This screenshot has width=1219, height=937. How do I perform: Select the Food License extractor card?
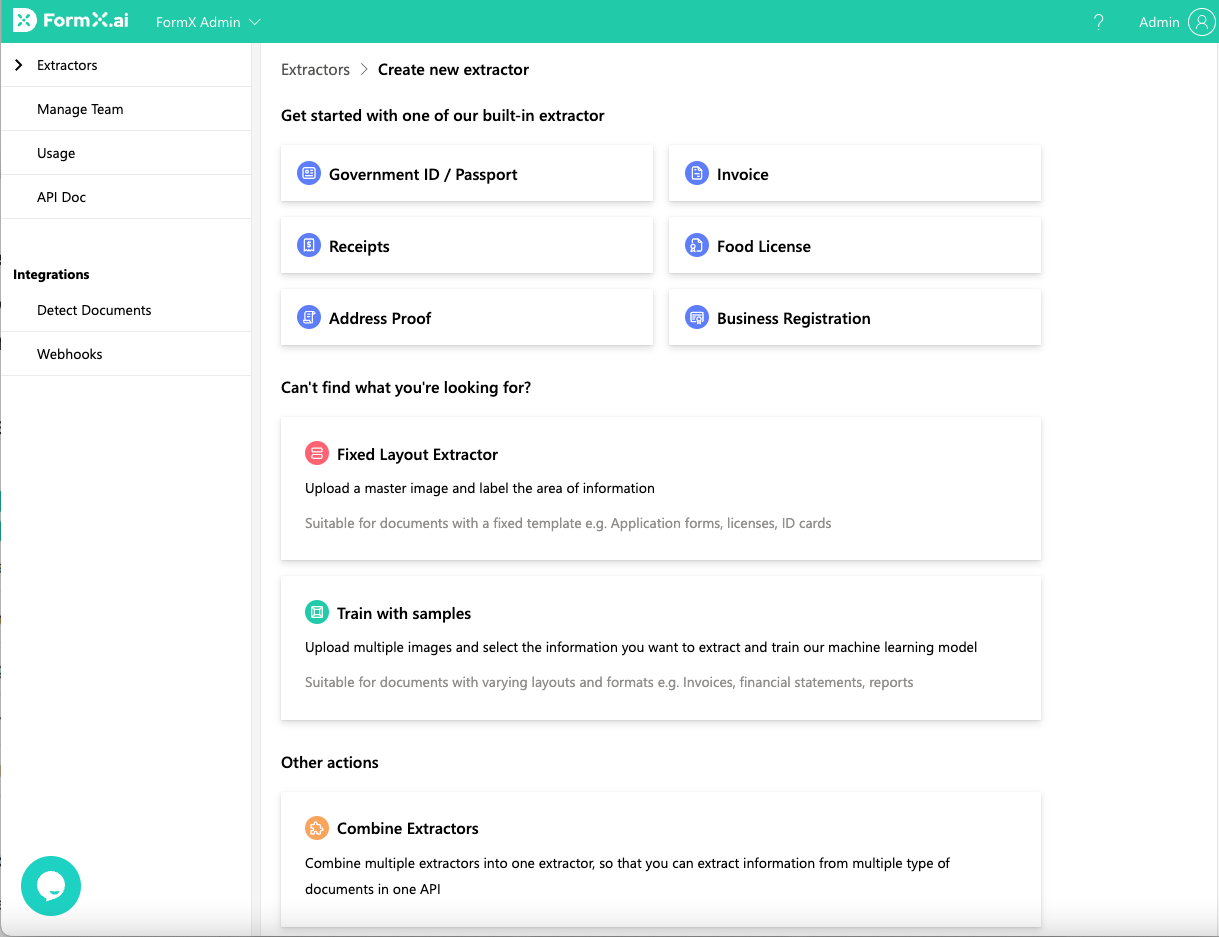855,246
